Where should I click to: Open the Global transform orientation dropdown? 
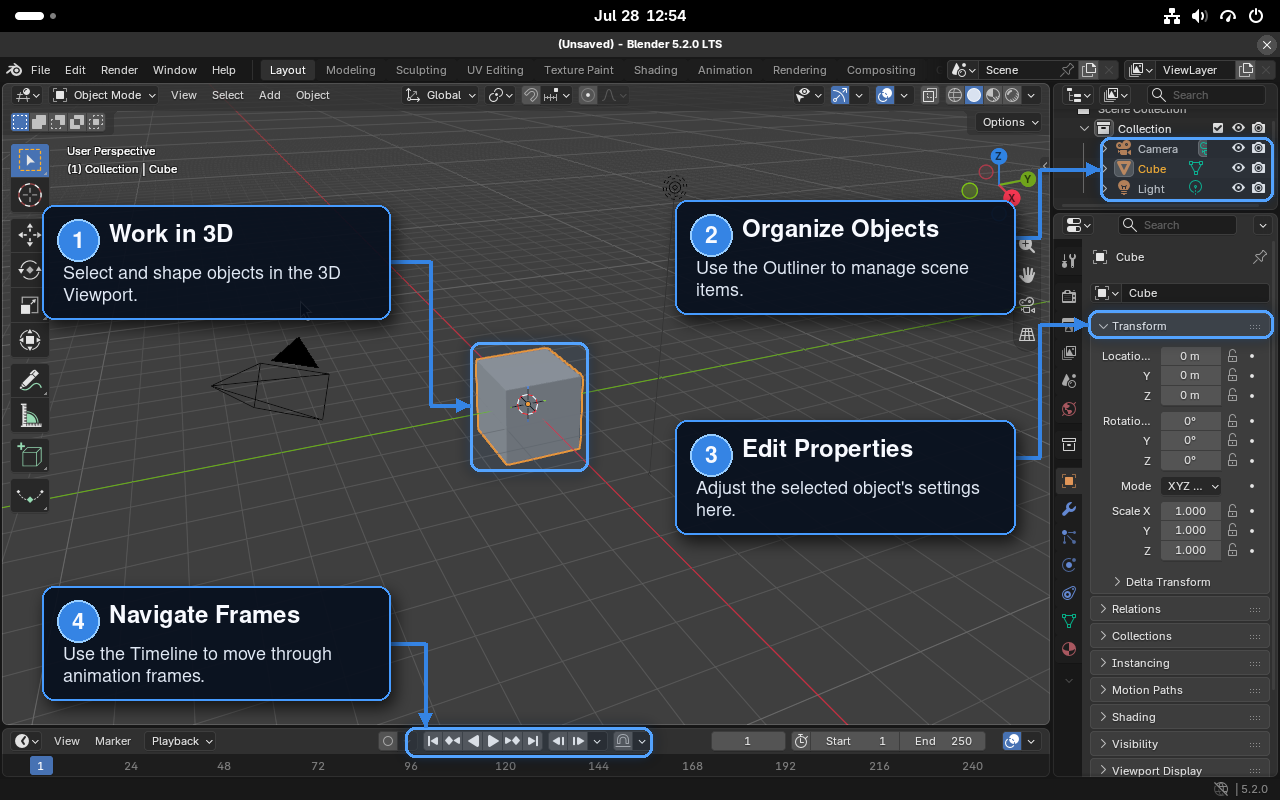[441, 95]
